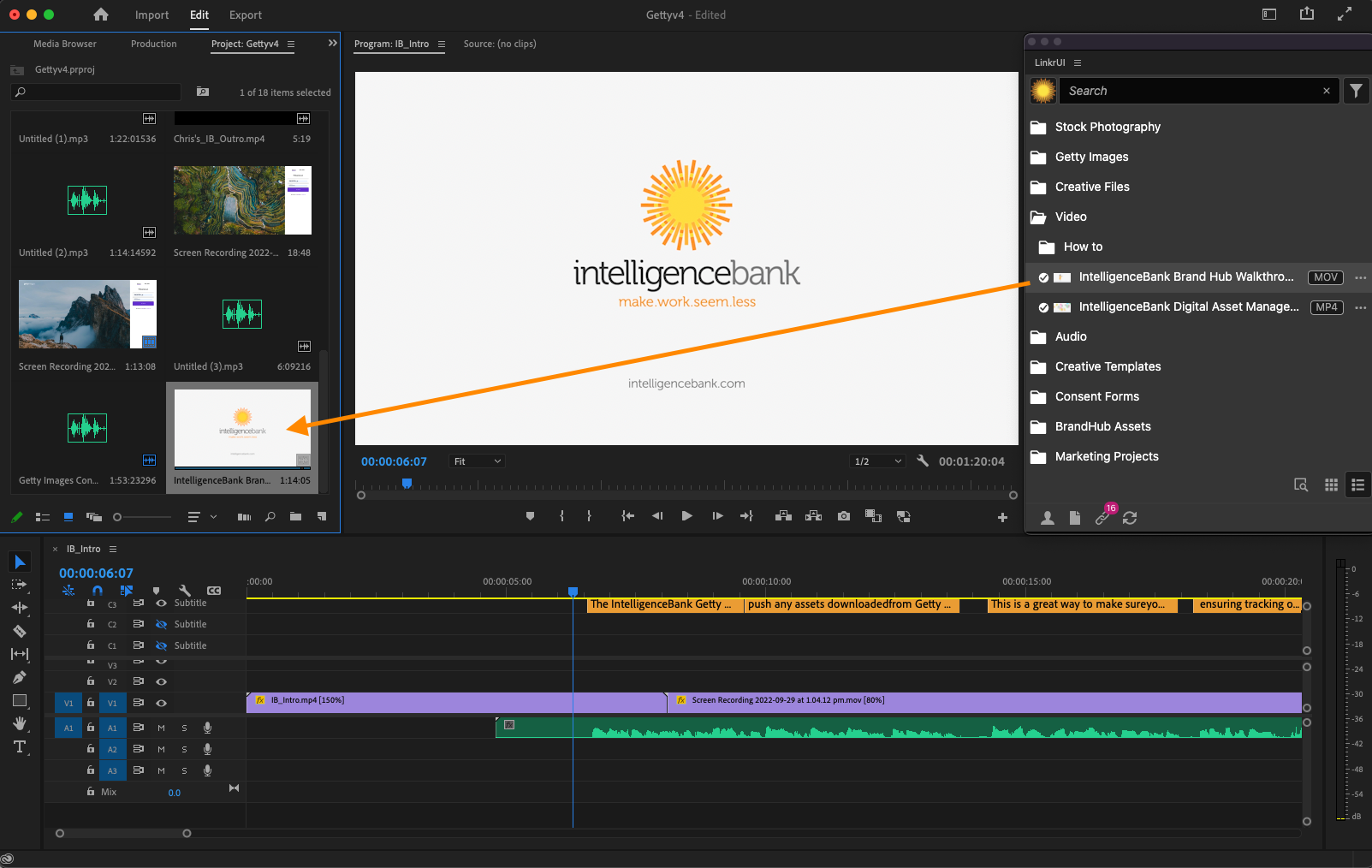Adjust the project panel thumbnail size slider
The height and width of the screenshot is (868, 1372).
pos(118,517)
